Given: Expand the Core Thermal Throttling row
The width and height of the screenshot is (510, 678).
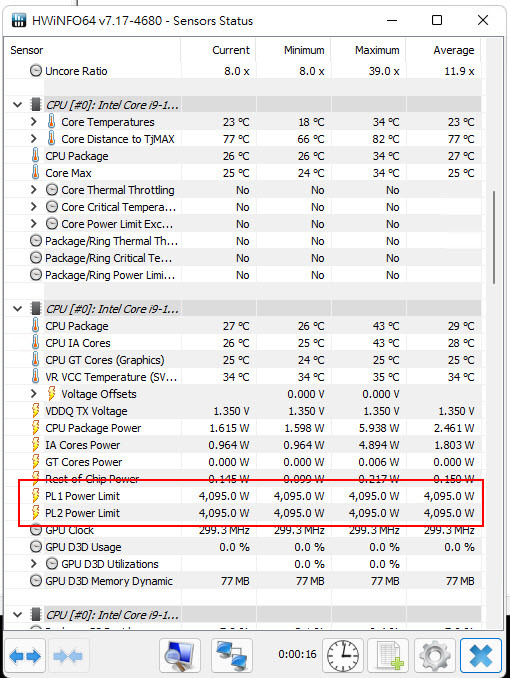Looking at the screenshot, I should 34,190.
